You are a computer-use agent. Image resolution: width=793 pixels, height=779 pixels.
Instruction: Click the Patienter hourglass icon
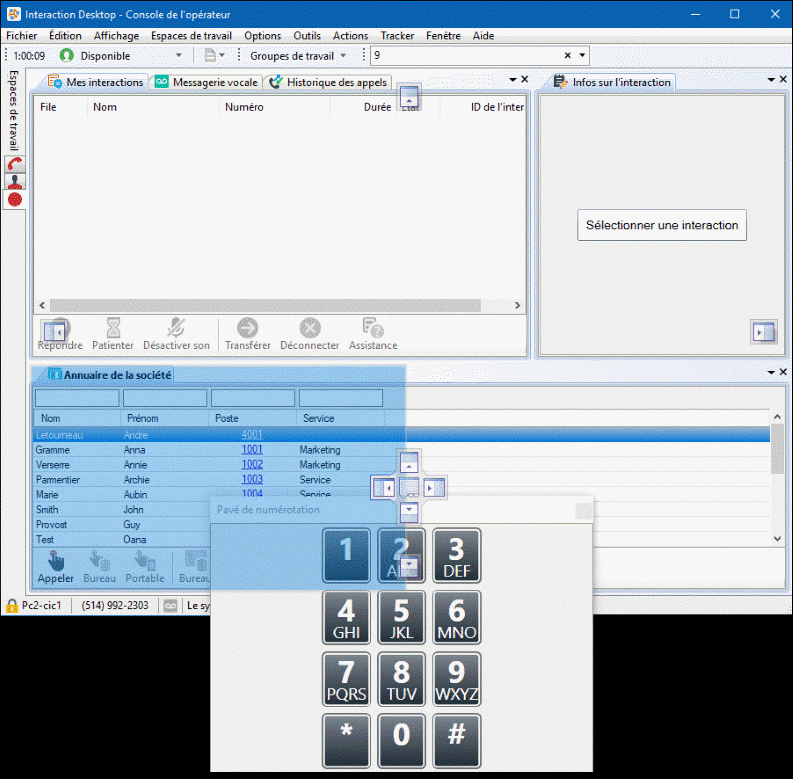tap(113, 328)
